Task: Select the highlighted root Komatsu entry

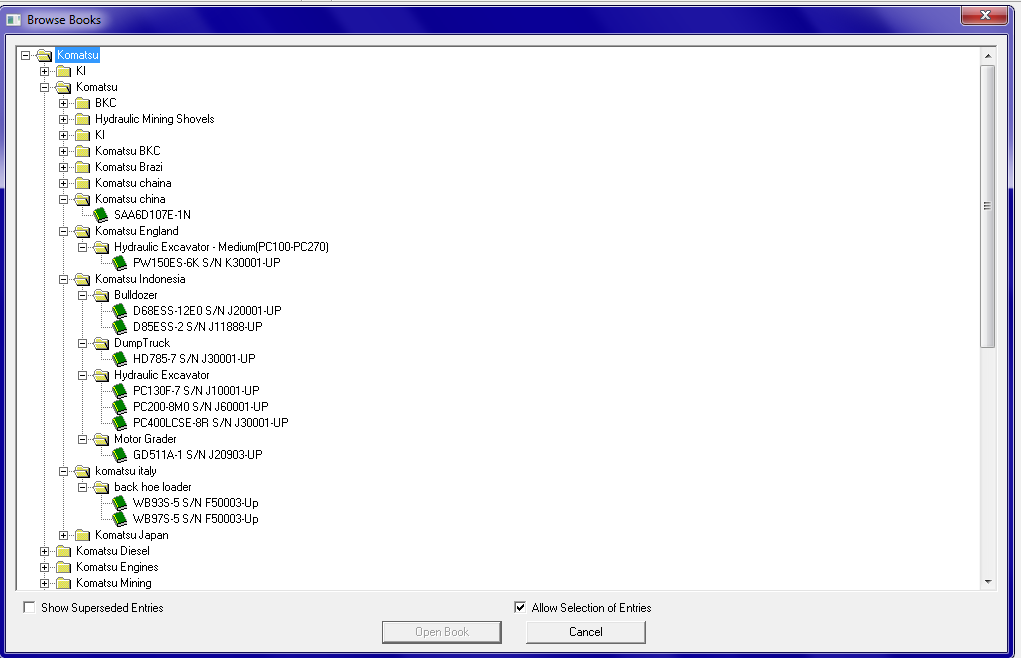Action: click(x=77, y=55)
